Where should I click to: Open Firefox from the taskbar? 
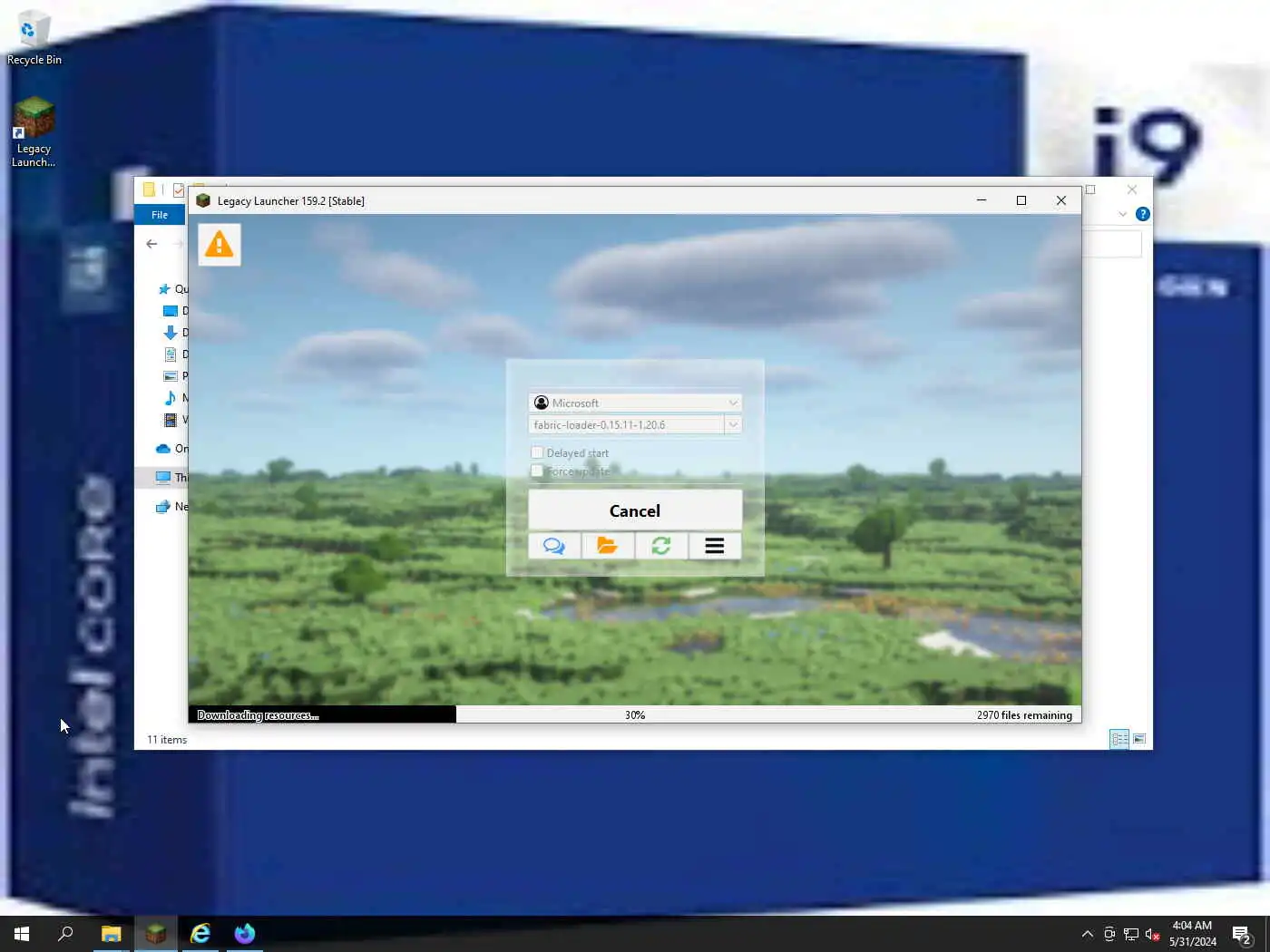(245, 933)
